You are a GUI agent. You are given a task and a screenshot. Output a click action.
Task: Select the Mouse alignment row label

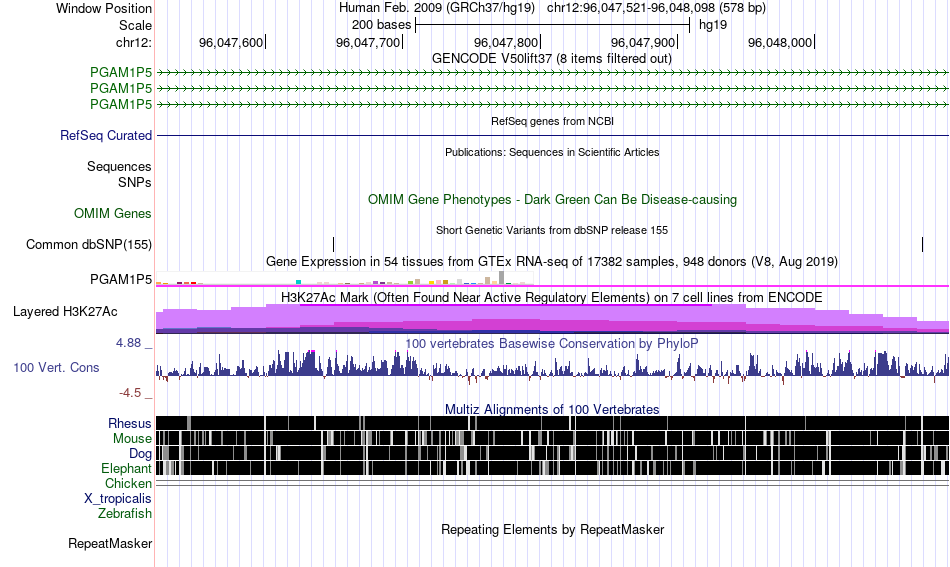(132, 439)
